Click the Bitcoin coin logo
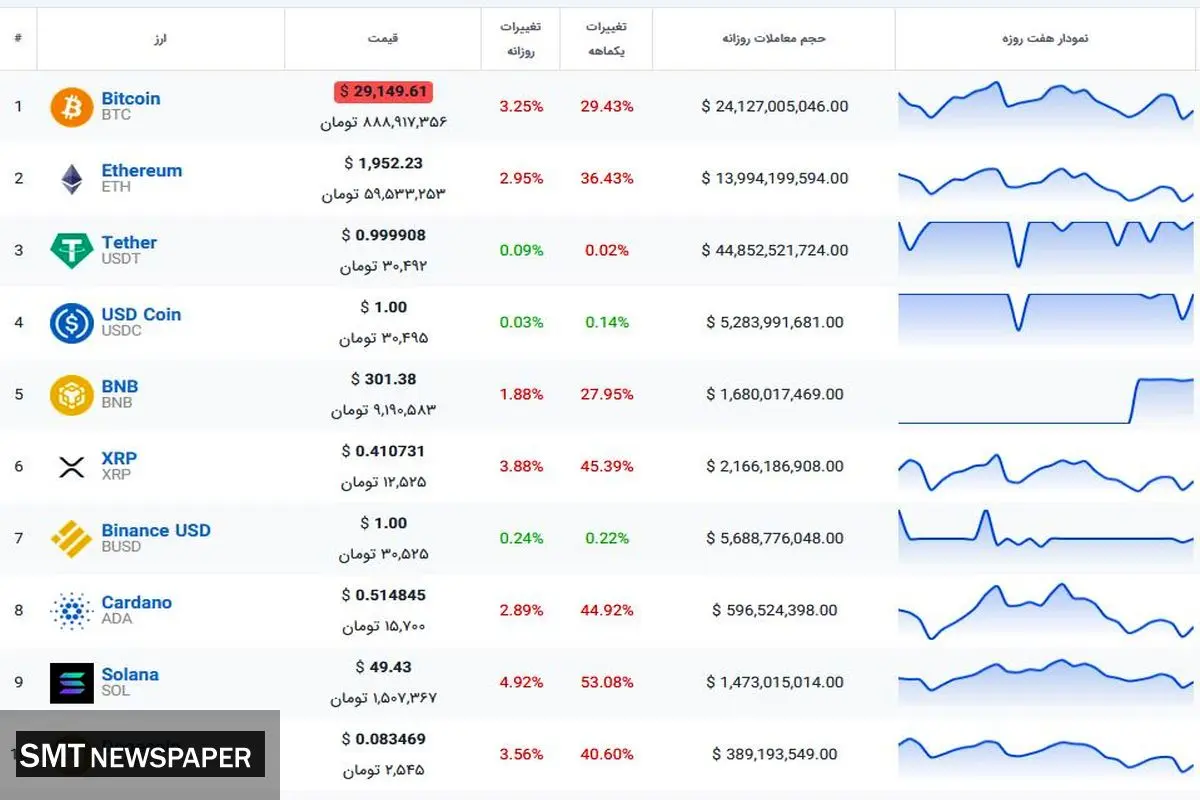1200x800 pixels. (72, 107)
